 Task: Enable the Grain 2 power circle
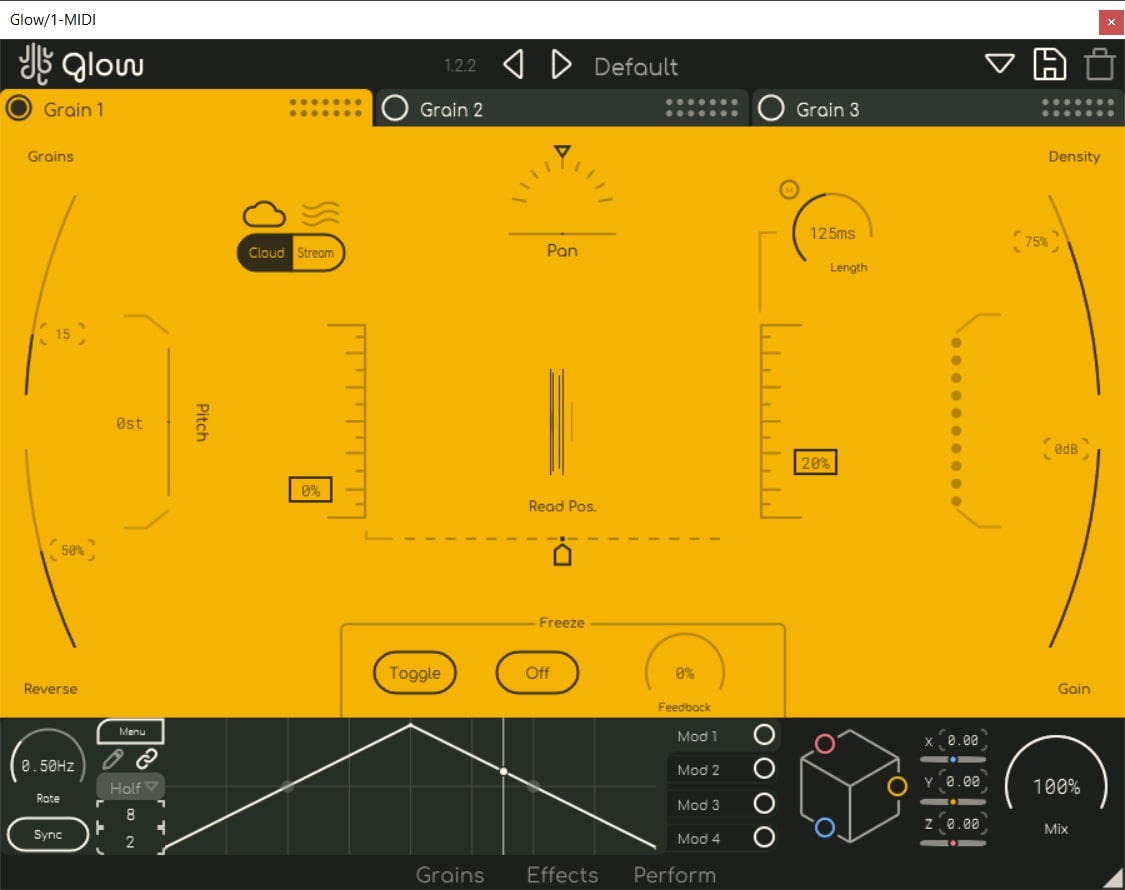click(395, 108)
